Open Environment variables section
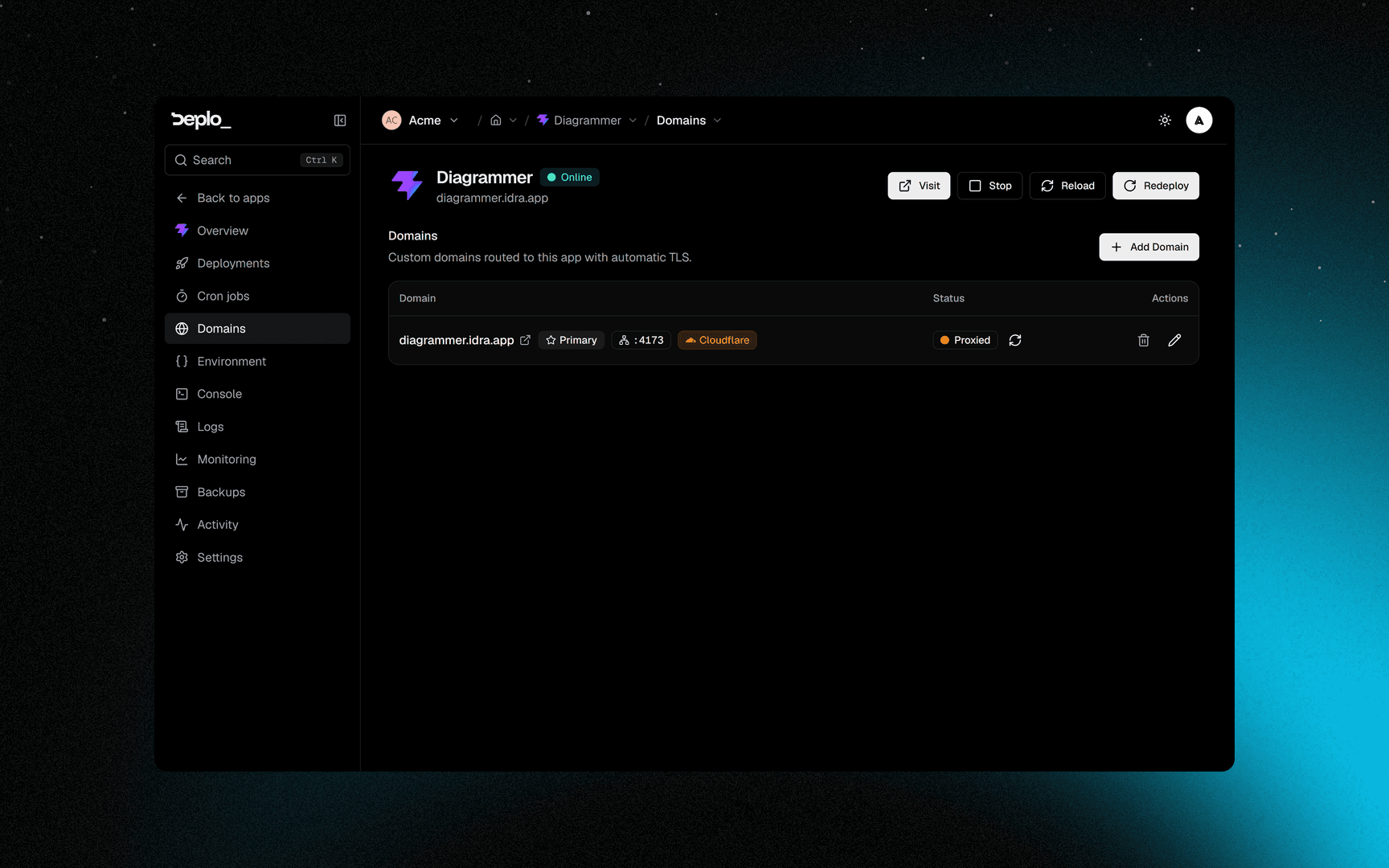 click(257, 362)
